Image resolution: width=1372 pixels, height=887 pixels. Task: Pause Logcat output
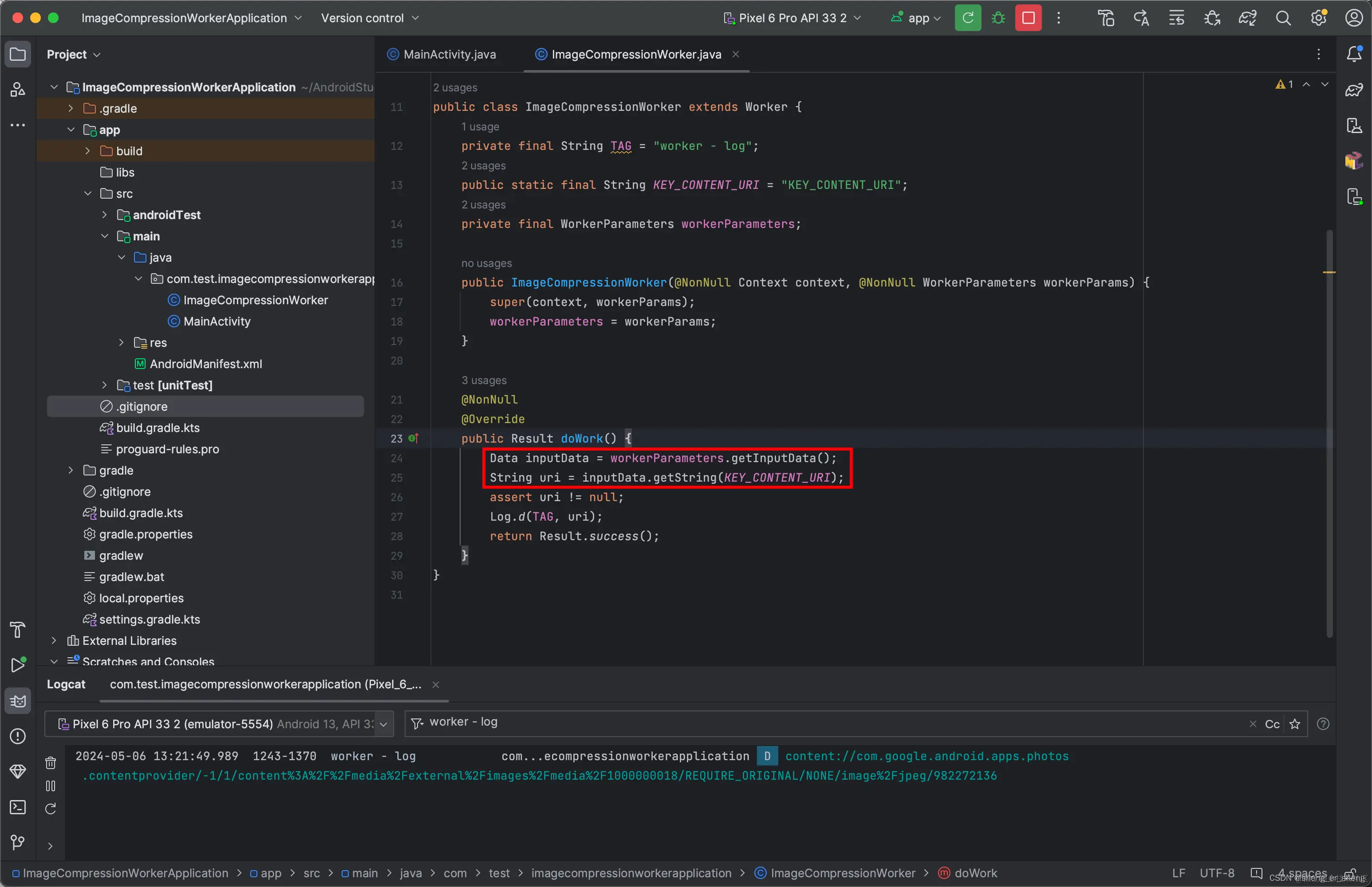pyautogui.click(x=51, y=785)
